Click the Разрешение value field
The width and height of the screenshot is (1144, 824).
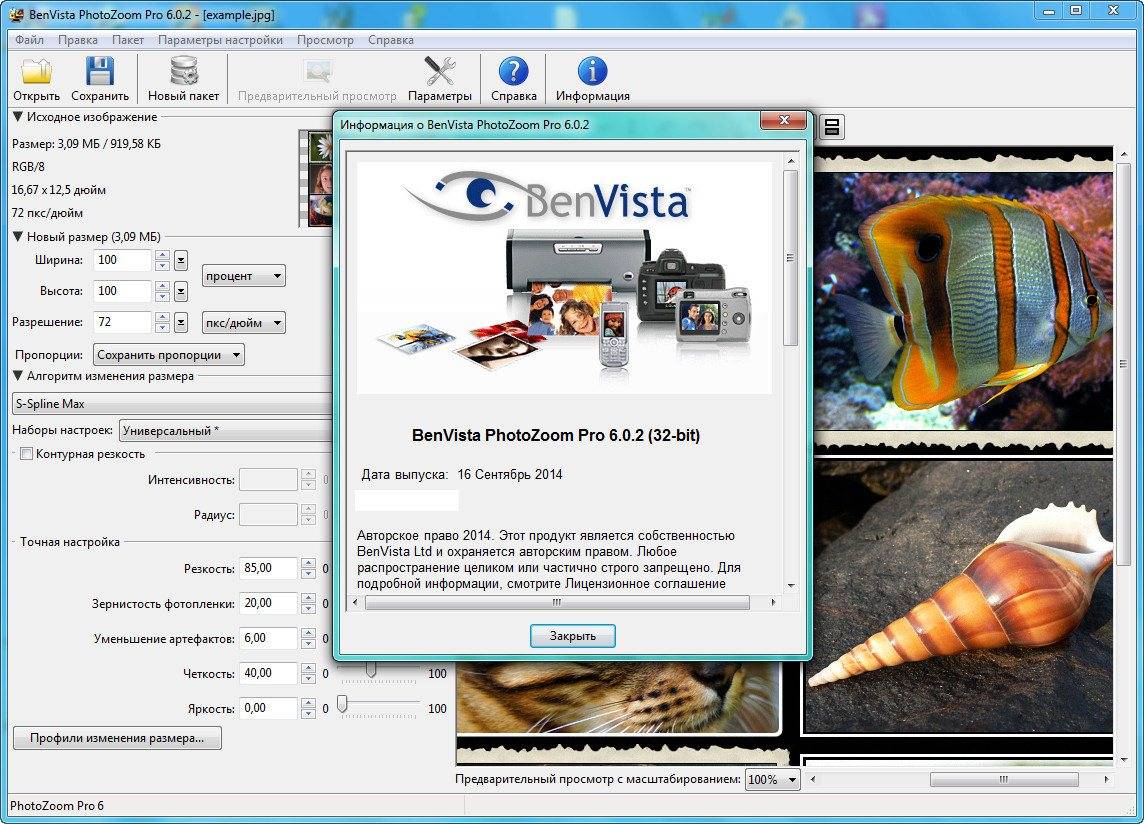123,323
